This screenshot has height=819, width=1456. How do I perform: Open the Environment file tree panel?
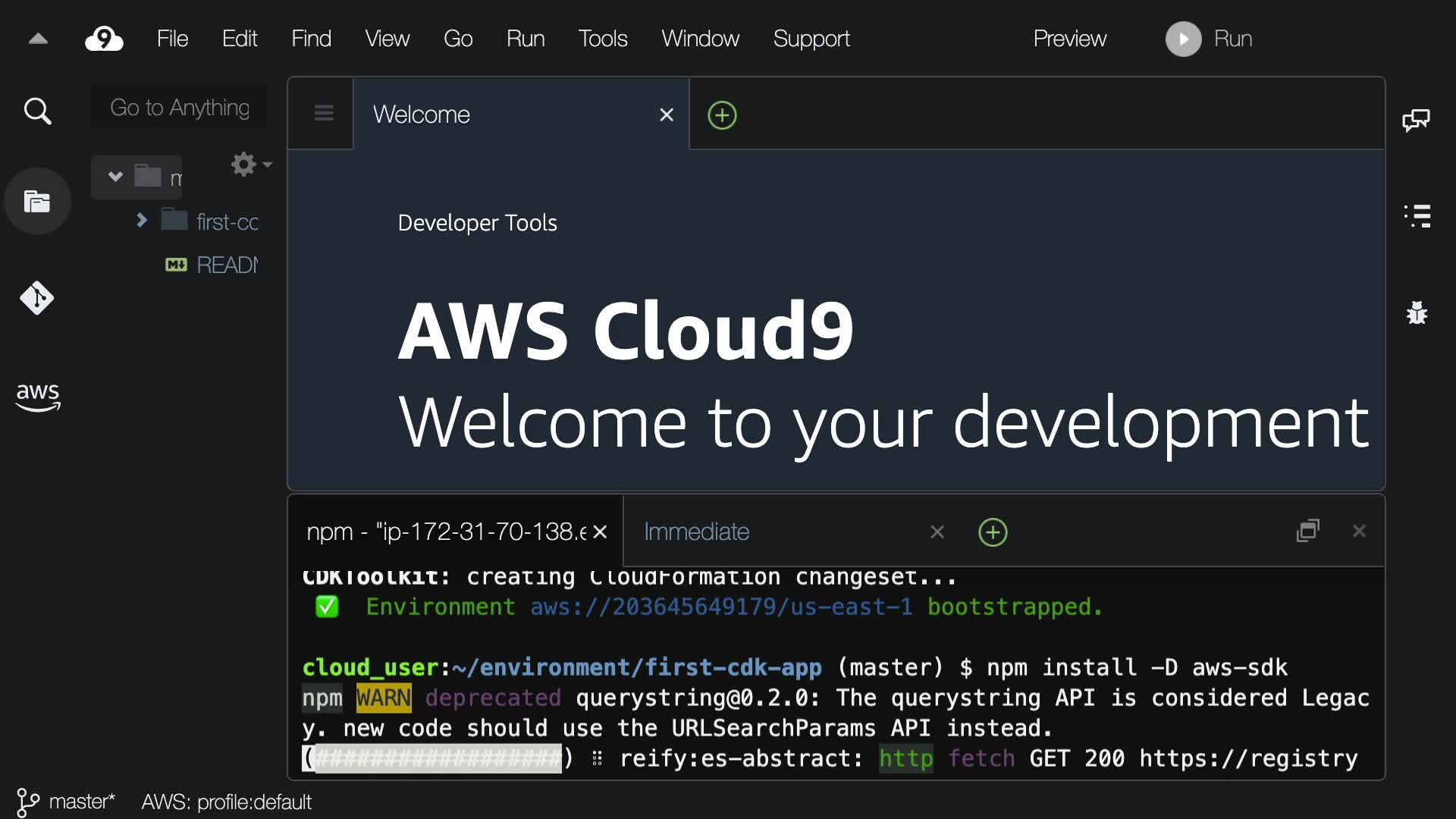tap(37, 202)
